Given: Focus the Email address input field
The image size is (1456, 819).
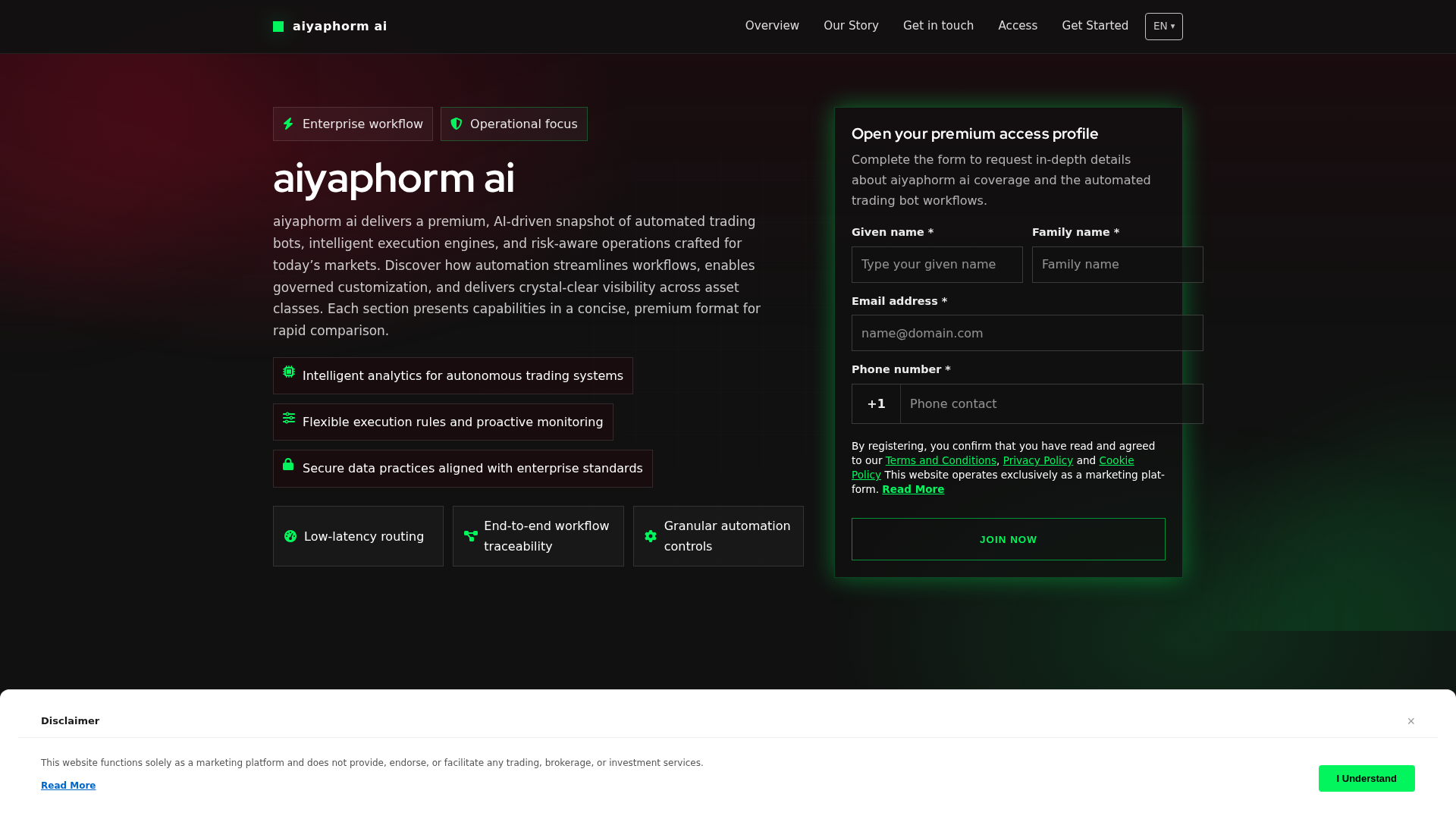Looking at the screenshot, I should (x=1028, y=333).
